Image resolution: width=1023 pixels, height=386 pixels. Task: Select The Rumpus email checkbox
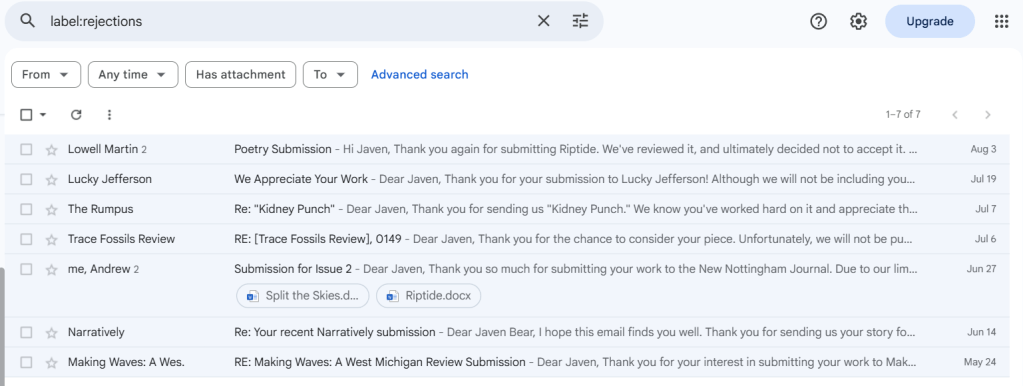(26, 209)
